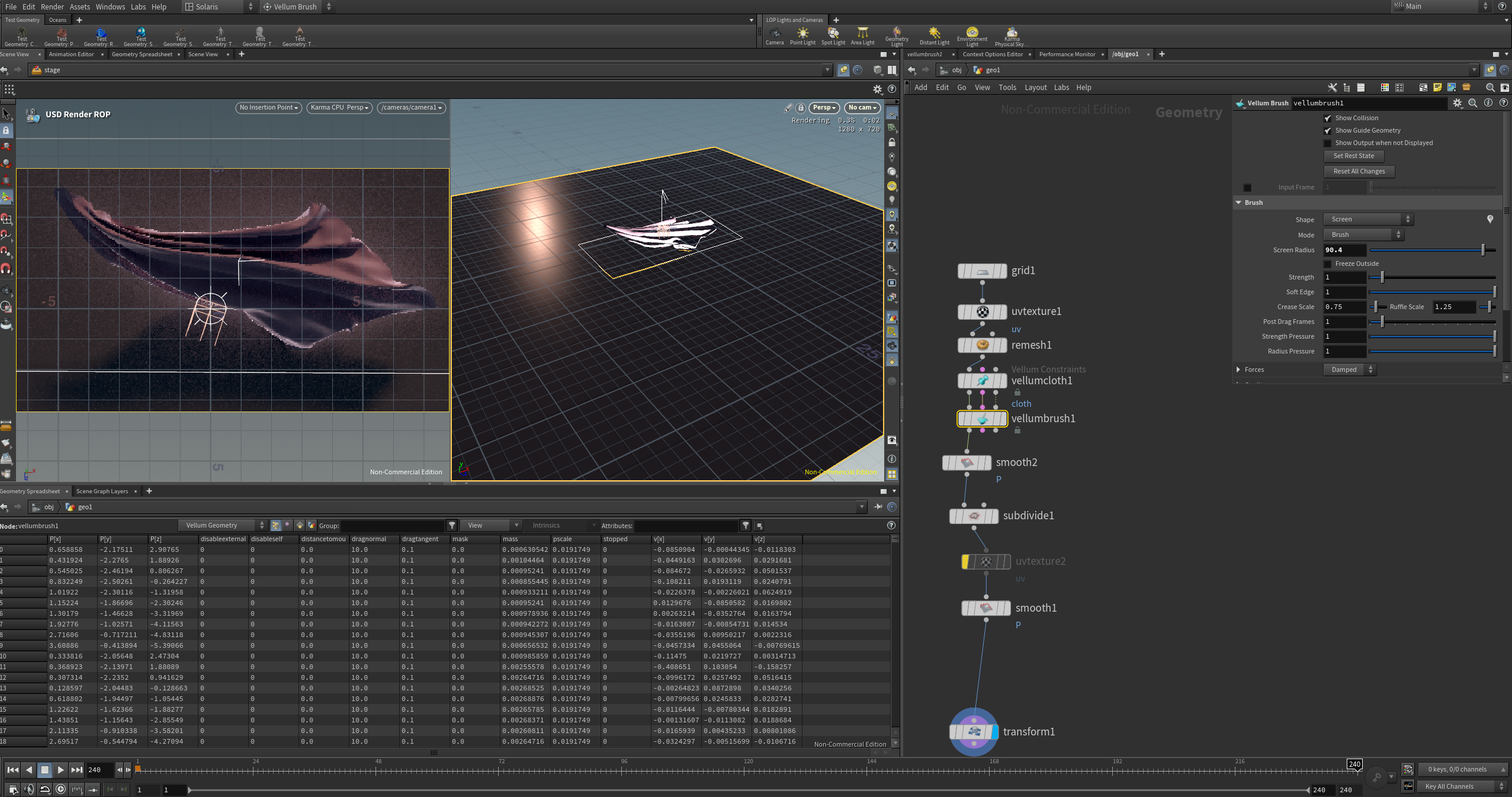Adjust the Screen Radius slider
The height and width of the screenshot is (797, 1512).
coord(1433,250)
